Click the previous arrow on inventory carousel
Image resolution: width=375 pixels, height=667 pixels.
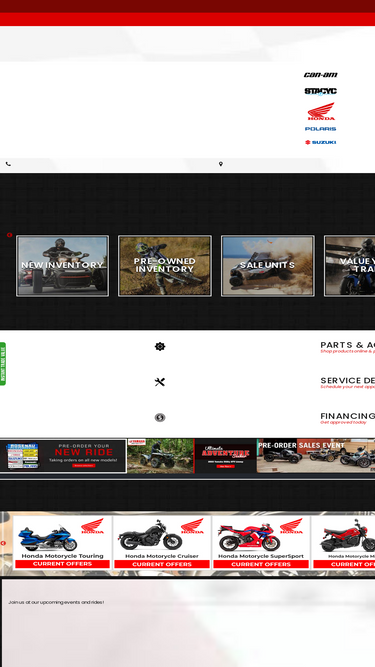(9, 235)
